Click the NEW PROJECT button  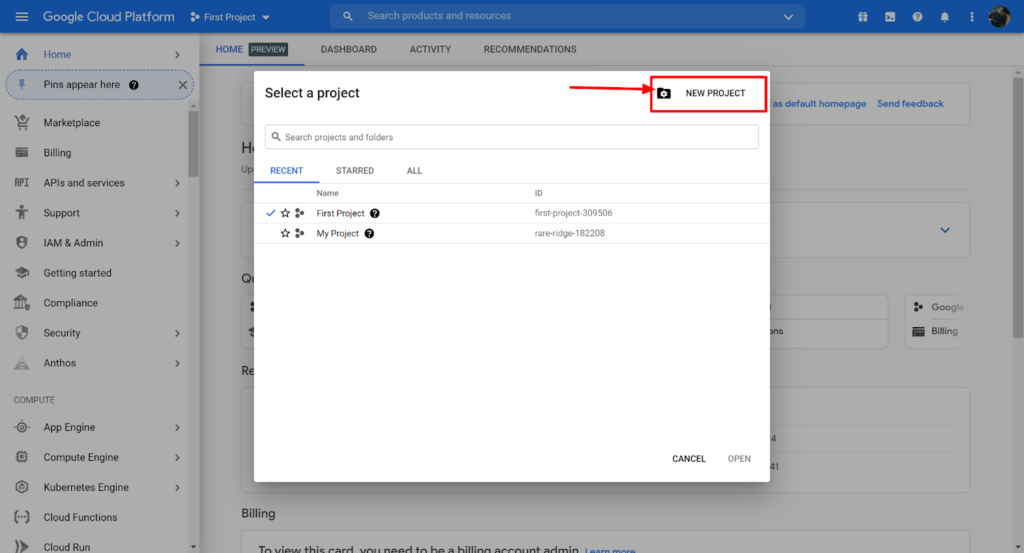coord(708,93)
